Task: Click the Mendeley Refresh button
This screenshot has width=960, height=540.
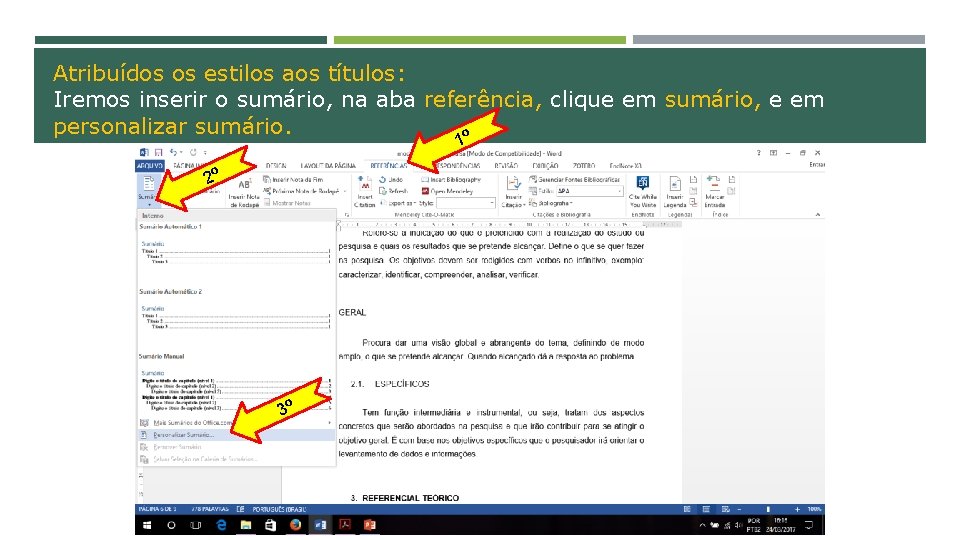Action: [x=394, y=191]
